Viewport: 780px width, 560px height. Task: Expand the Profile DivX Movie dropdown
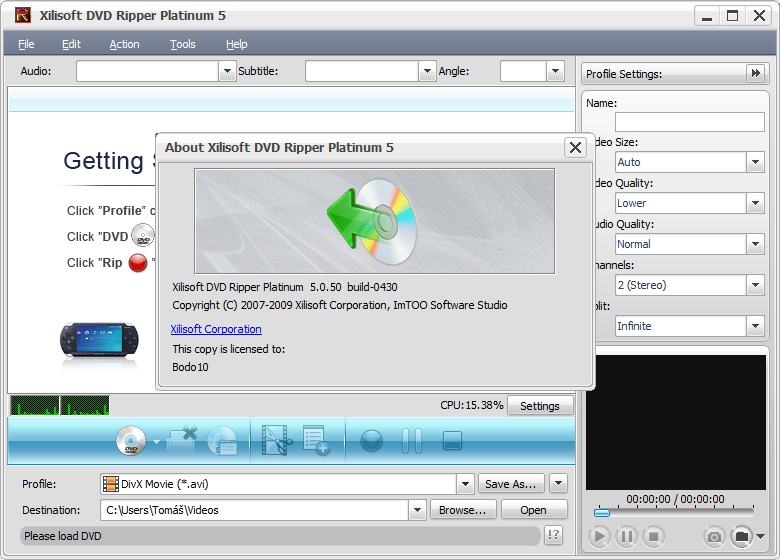click(465, 484)
